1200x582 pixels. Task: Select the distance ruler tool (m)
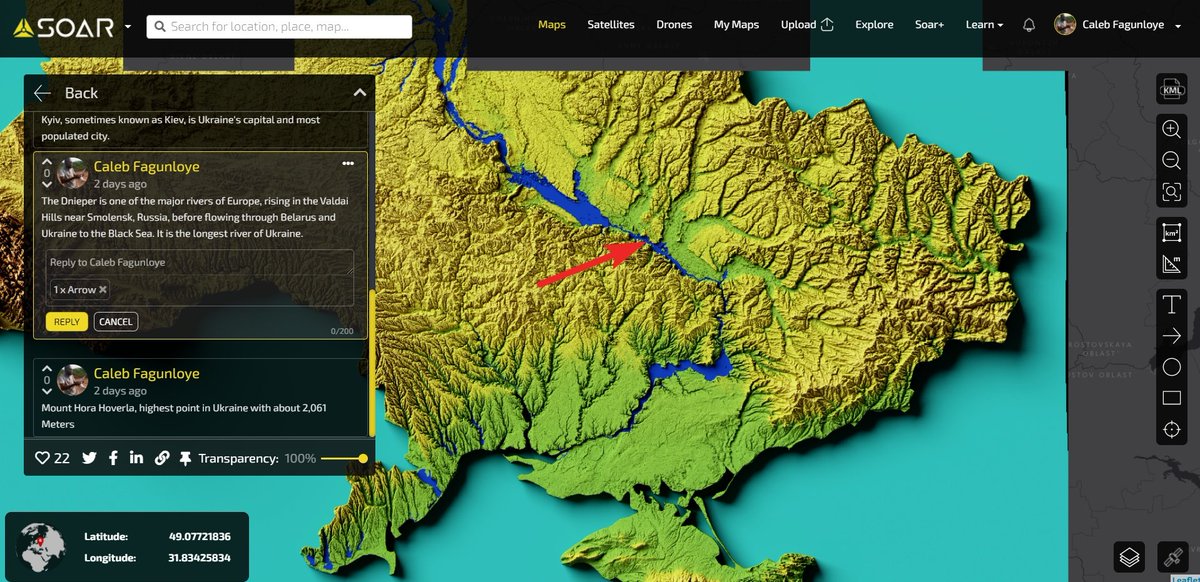tap(1171, 265)
